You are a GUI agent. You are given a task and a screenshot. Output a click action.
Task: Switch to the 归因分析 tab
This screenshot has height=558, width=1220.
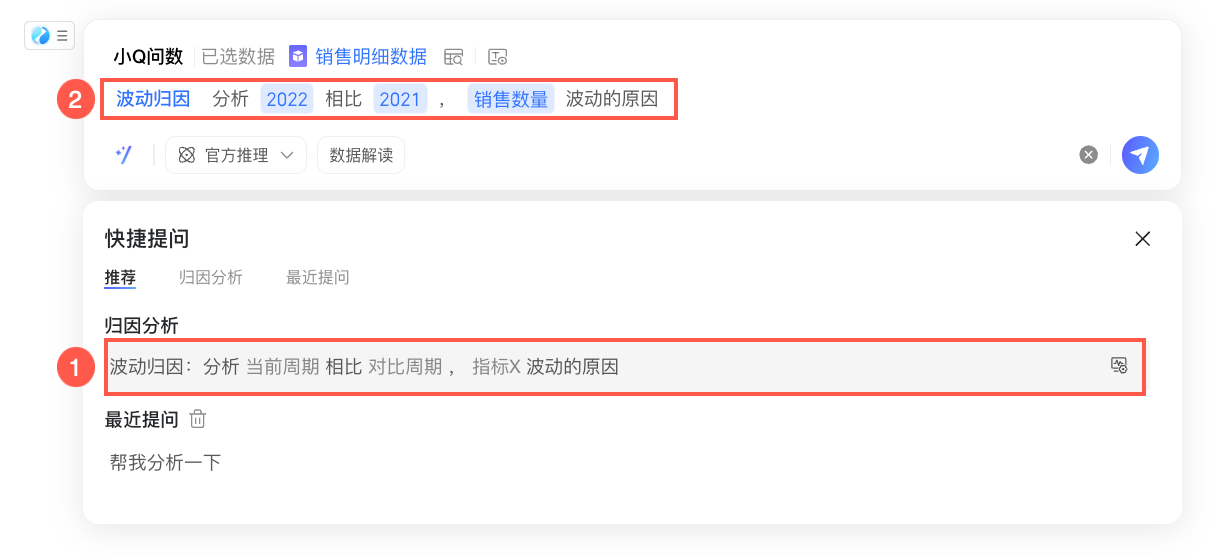click(211, 277)
